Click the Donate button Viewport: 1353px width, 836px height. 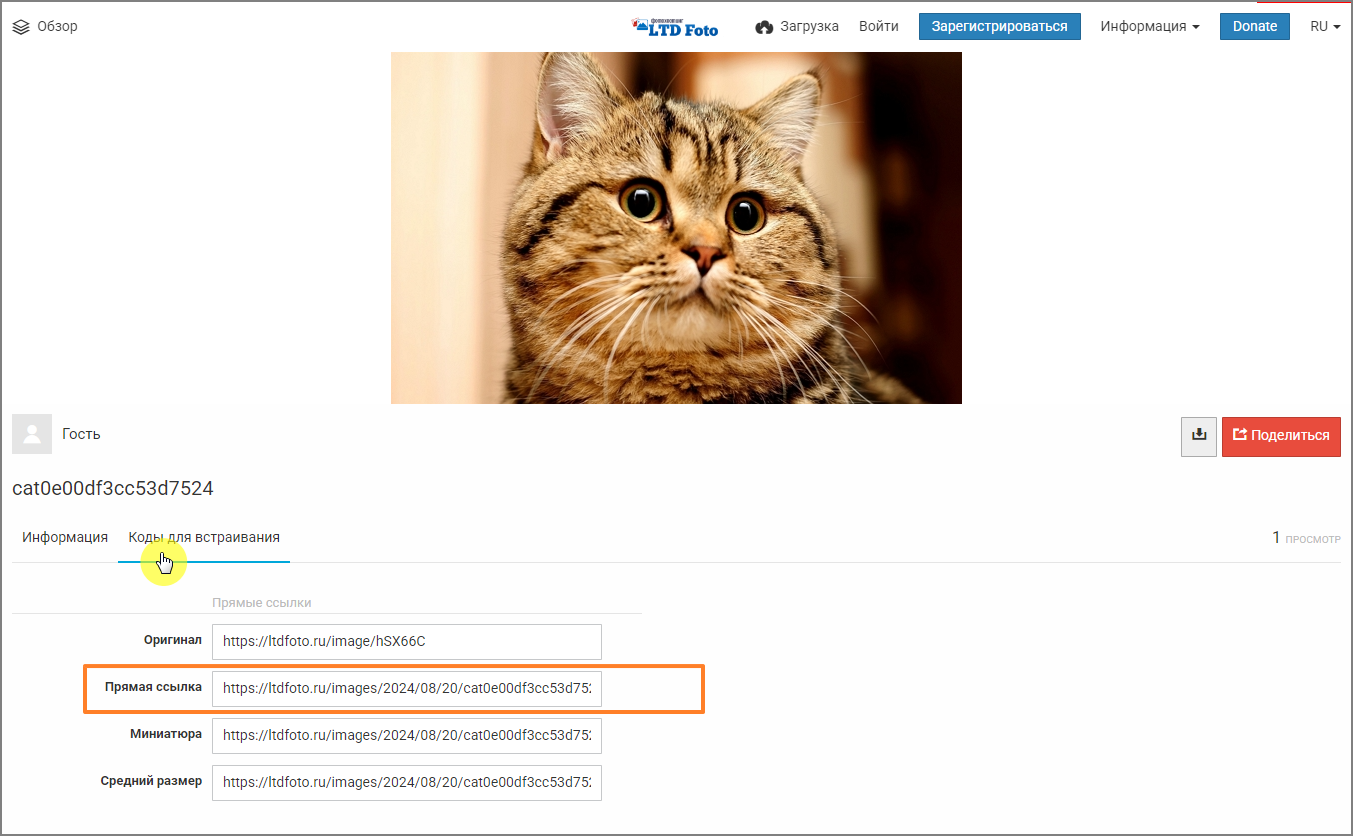[x=1255, y=27]
